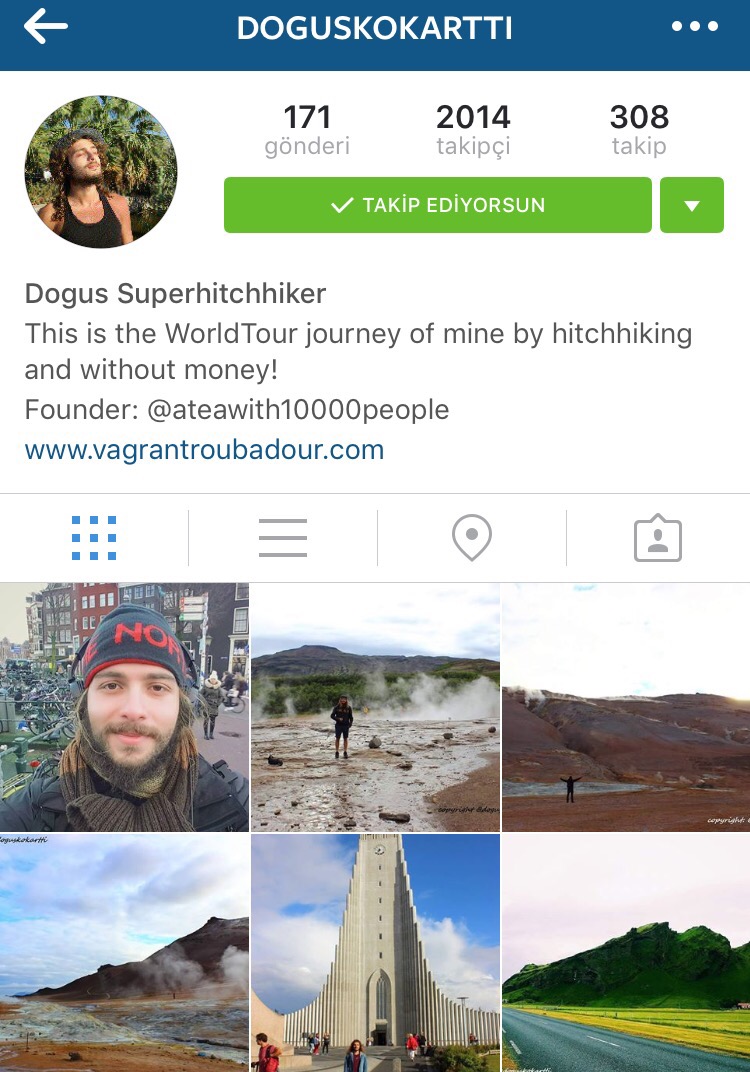Open the 308 takip following list

pyautogui.click(x=639, y=130)
